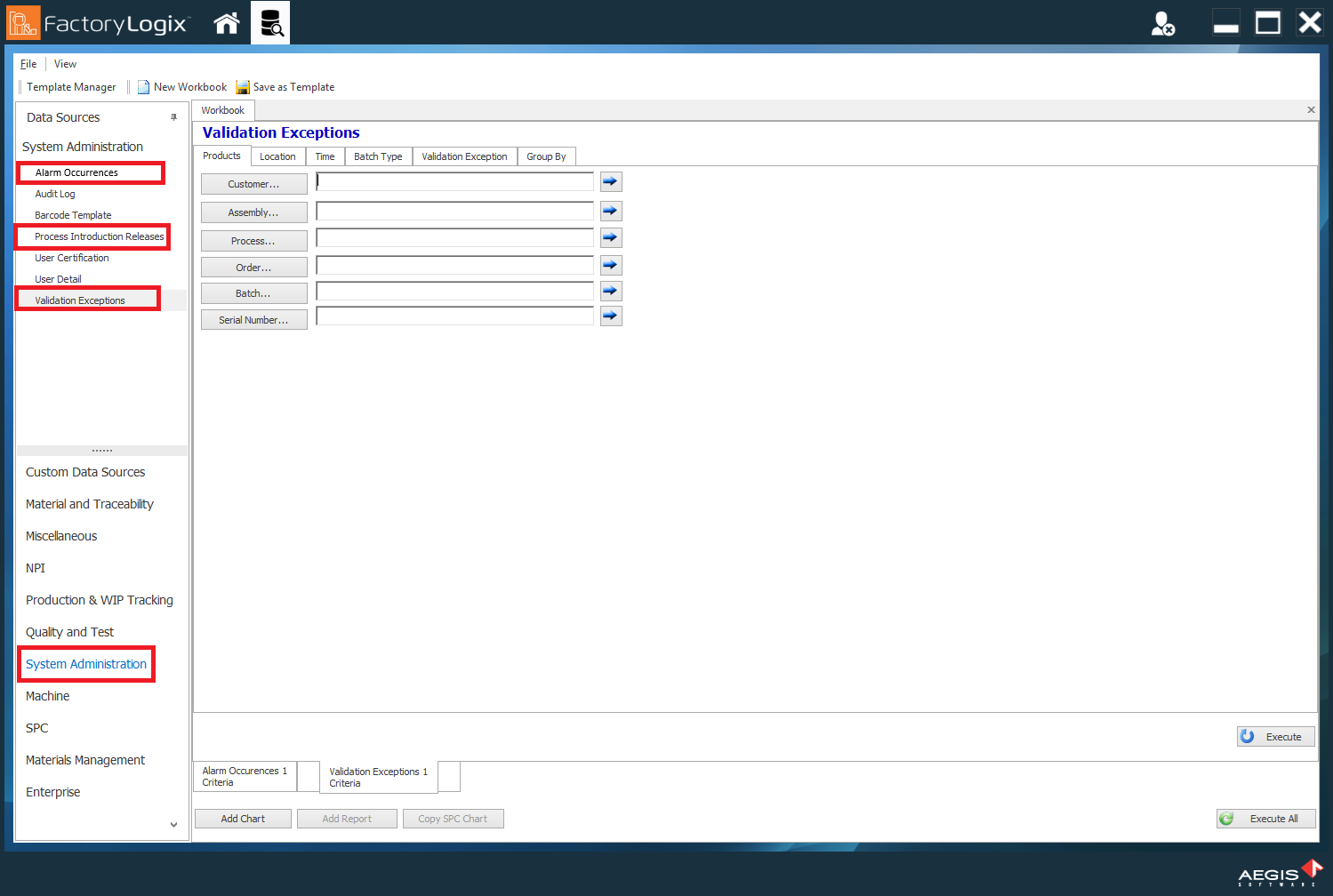Click the Save as Template disk icon
1333x896 pixels.
pos(242,86)
